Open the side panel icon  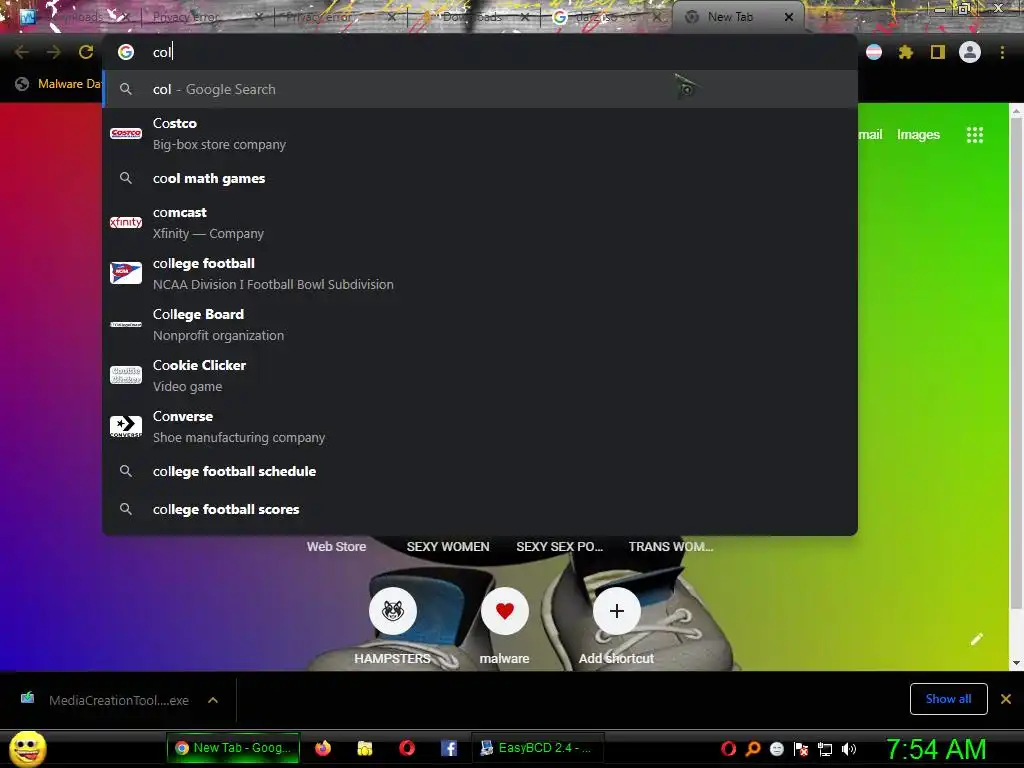click(x=938, y=52)
